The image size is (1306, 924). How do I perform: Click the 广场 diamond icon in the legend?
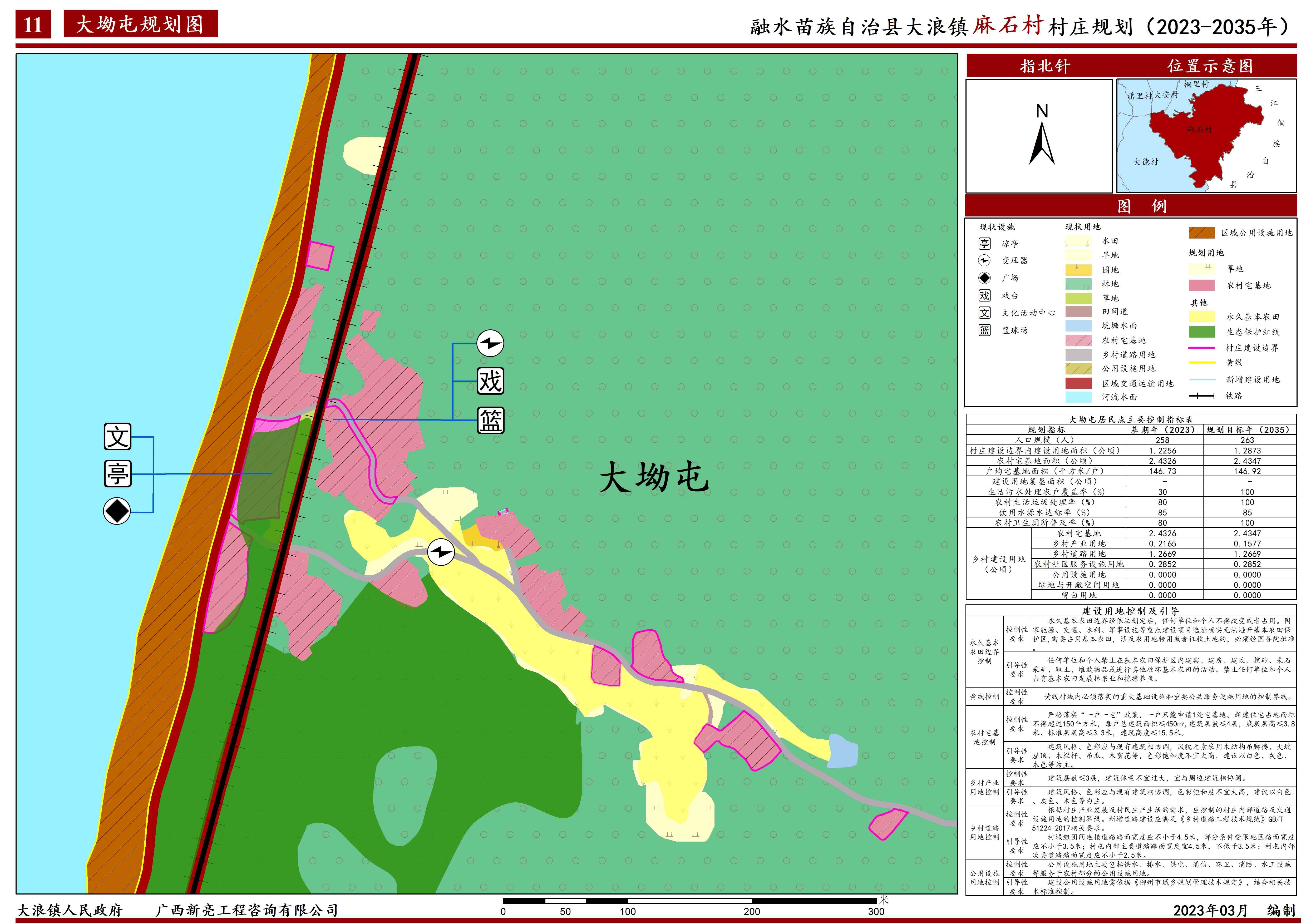(984, 278)
